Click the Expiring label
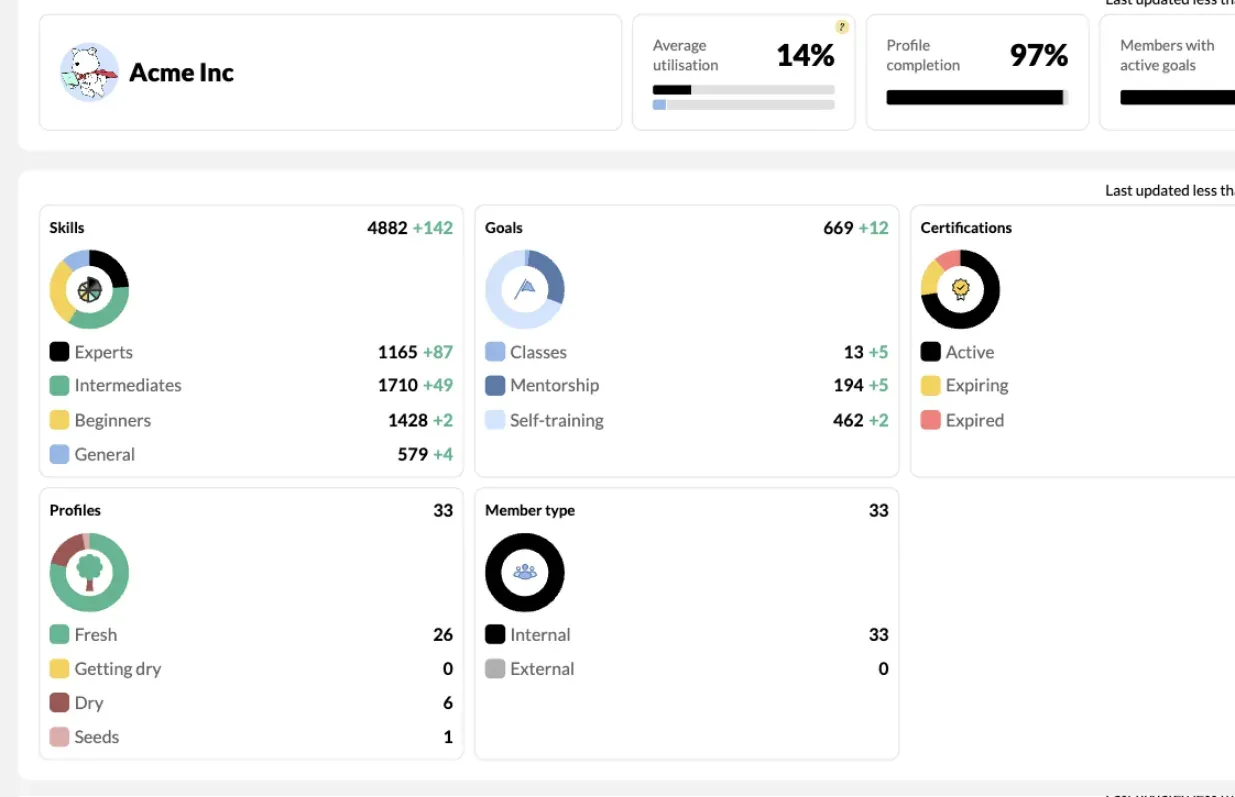 tap(977, 385)
